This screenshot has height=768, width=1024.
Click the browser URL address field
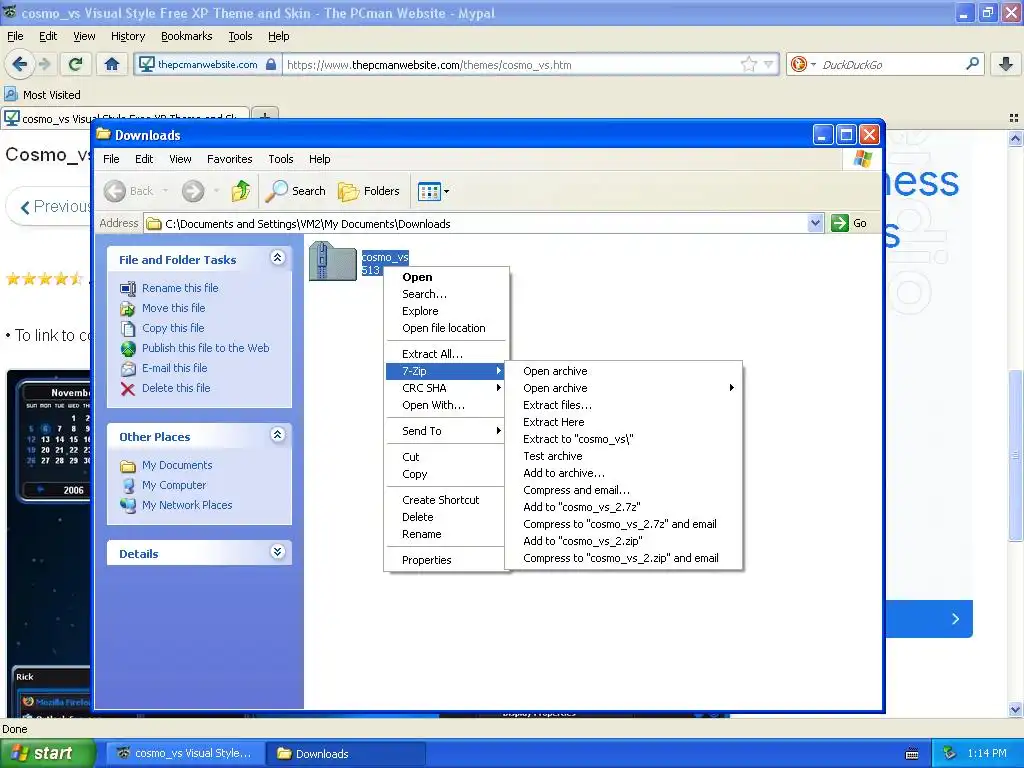pos(511,65)
